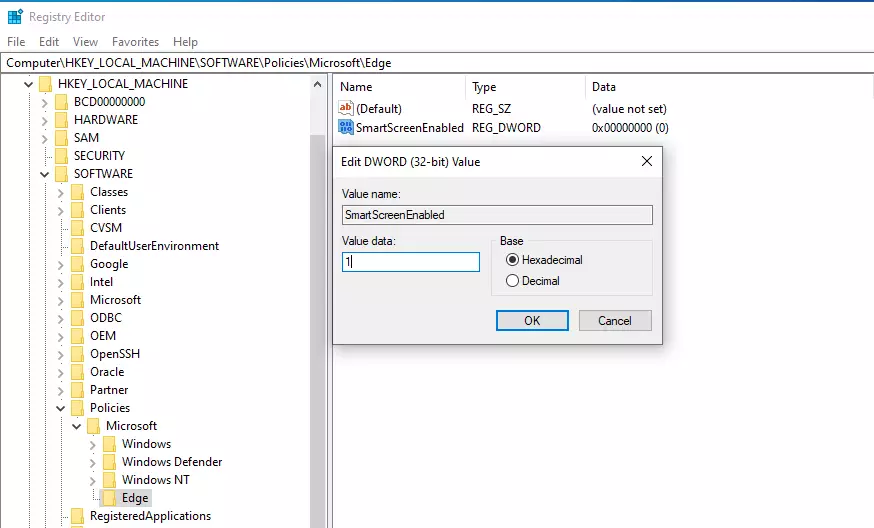This screenshot has height=528, width=874.
Task: Click the HARDWARE folder icon
Action: pyautogui.click(x=62, y=120)
